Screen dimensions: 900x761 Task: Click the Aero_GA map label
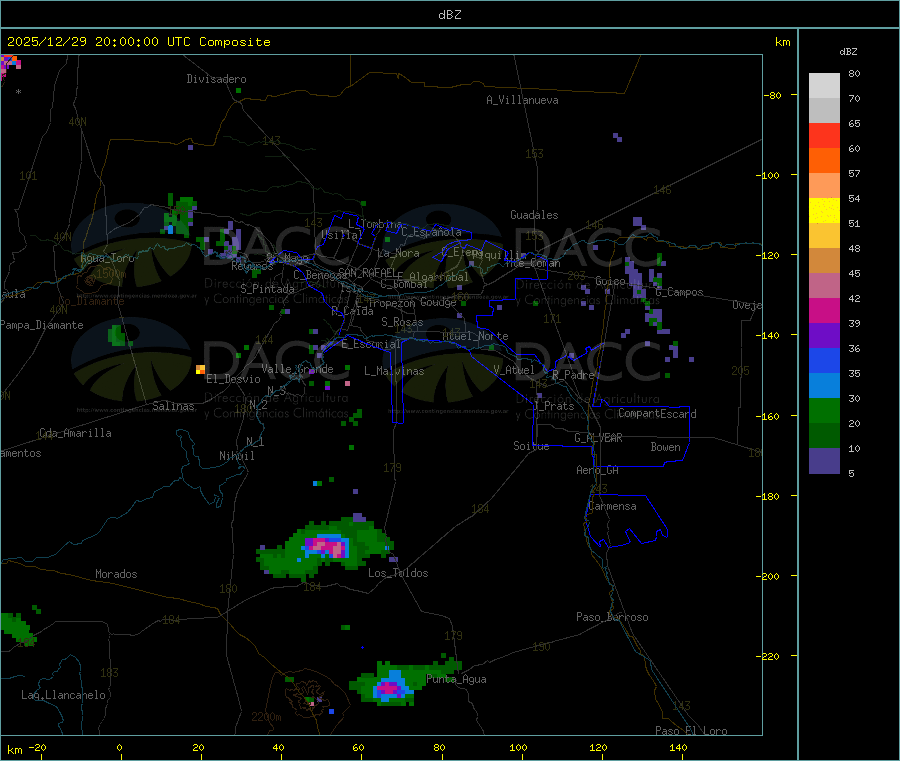tap(598, 470)
